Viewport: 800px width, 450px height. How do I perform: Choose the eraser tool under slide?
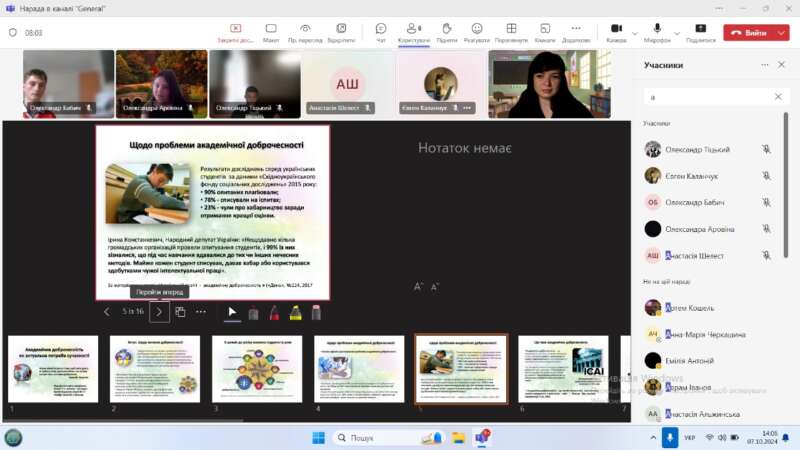pyautogui.click(x=316, y=312)
